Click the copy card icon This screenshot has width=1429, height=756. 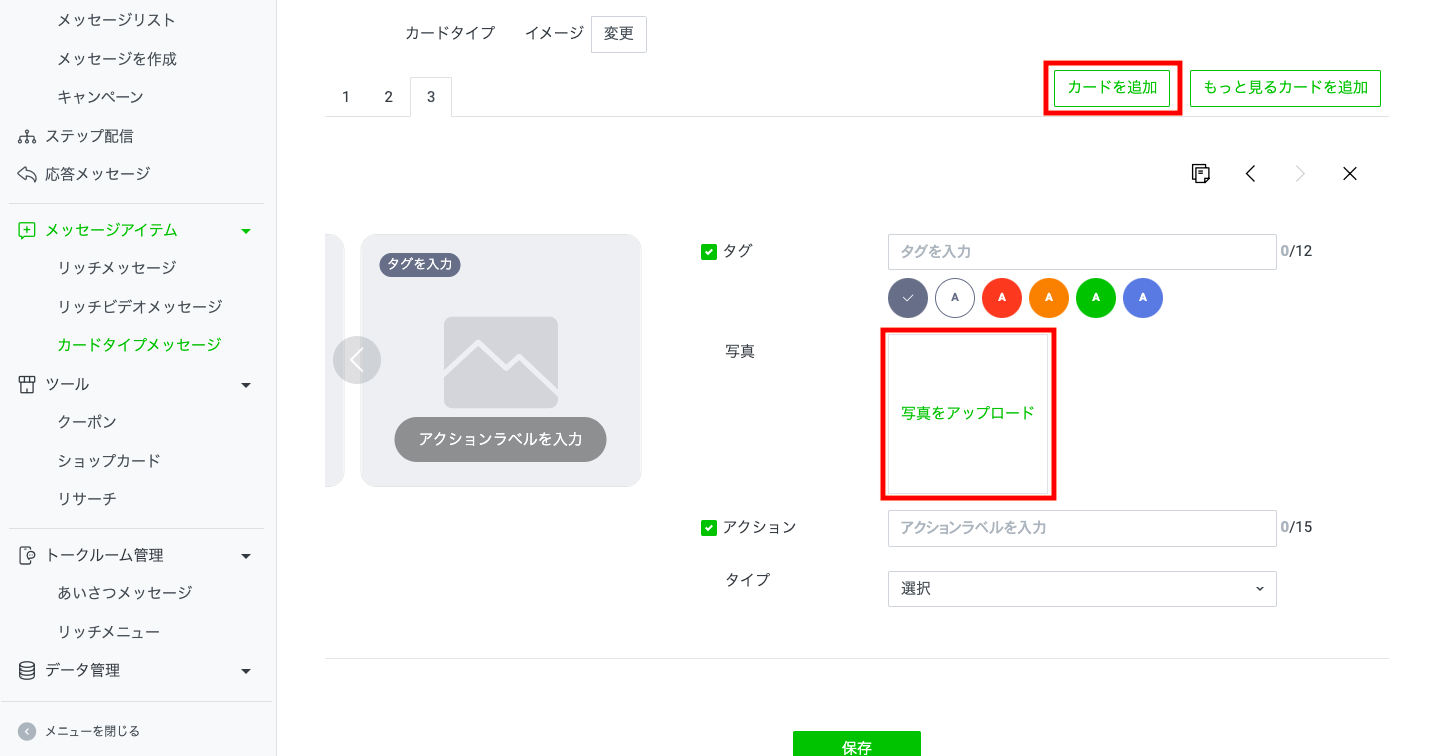point(1201,173)
